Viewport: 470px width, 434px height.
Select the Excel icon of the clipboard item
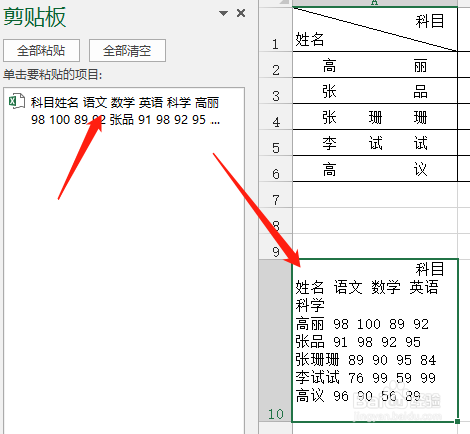17,102
